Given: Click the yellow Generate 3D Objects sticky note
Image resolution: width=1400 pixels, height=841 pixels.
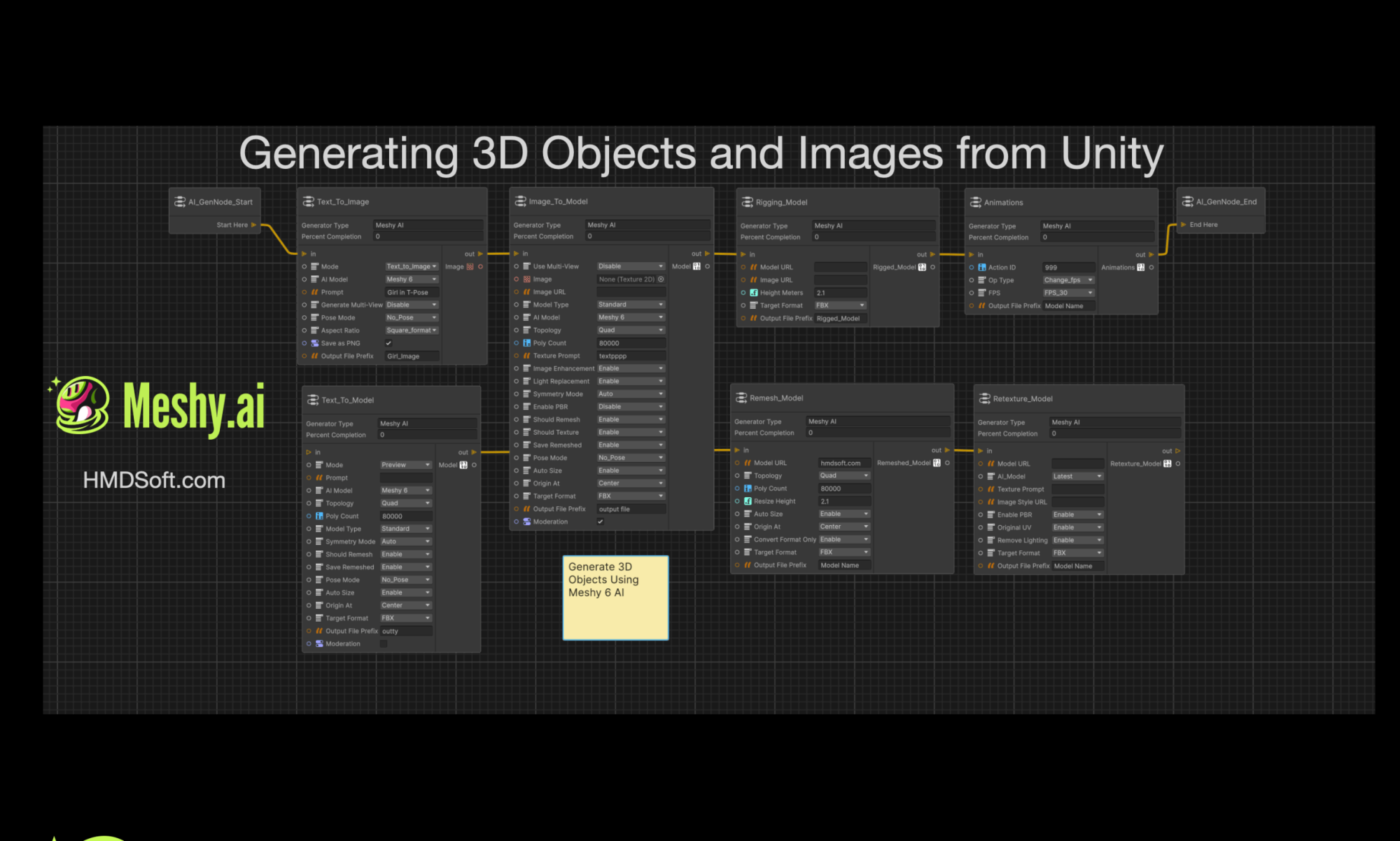Looking at the screenshot, I should click(x=615, y=598).
